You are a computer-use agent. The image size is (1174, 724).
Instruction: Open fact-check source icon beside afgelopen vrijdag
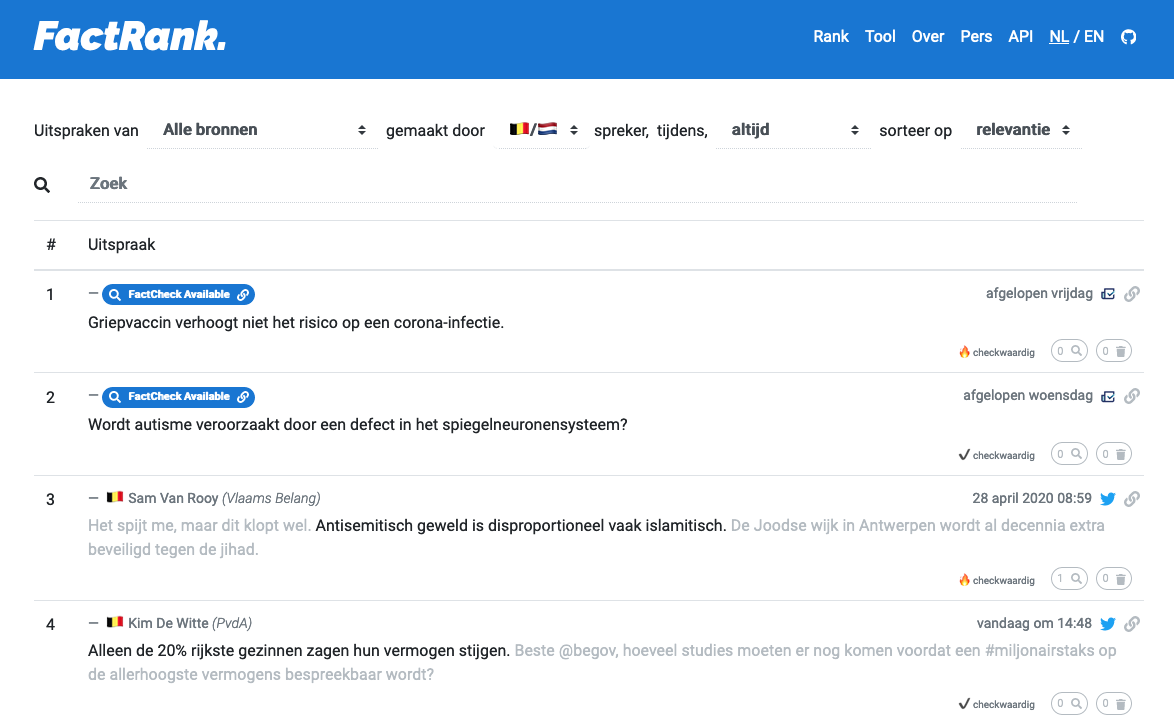pos(1108,294)
